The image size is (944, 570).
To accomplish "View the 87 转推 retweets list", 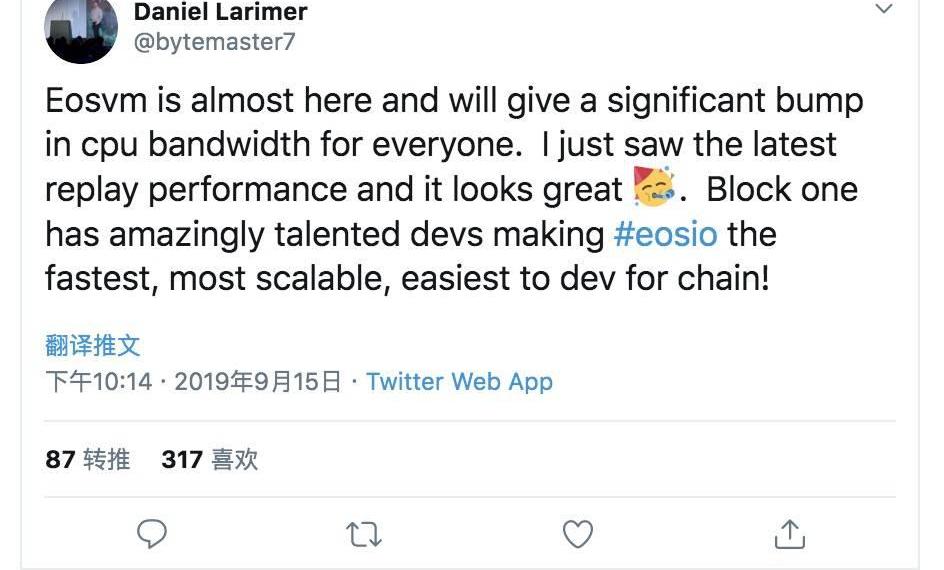I will (88, 459).
